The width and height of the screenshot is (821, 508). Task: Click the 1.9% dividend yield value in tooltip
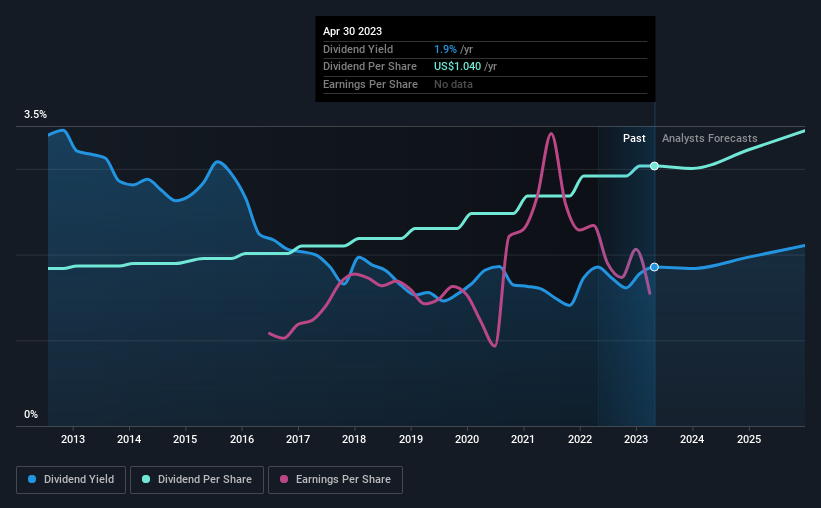coord(445,49)
